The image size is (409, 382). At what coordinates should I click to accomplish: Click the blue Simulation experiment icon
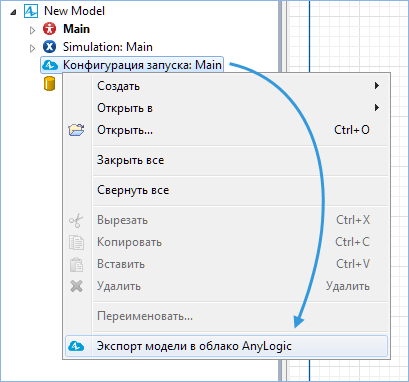pos(49,47)
